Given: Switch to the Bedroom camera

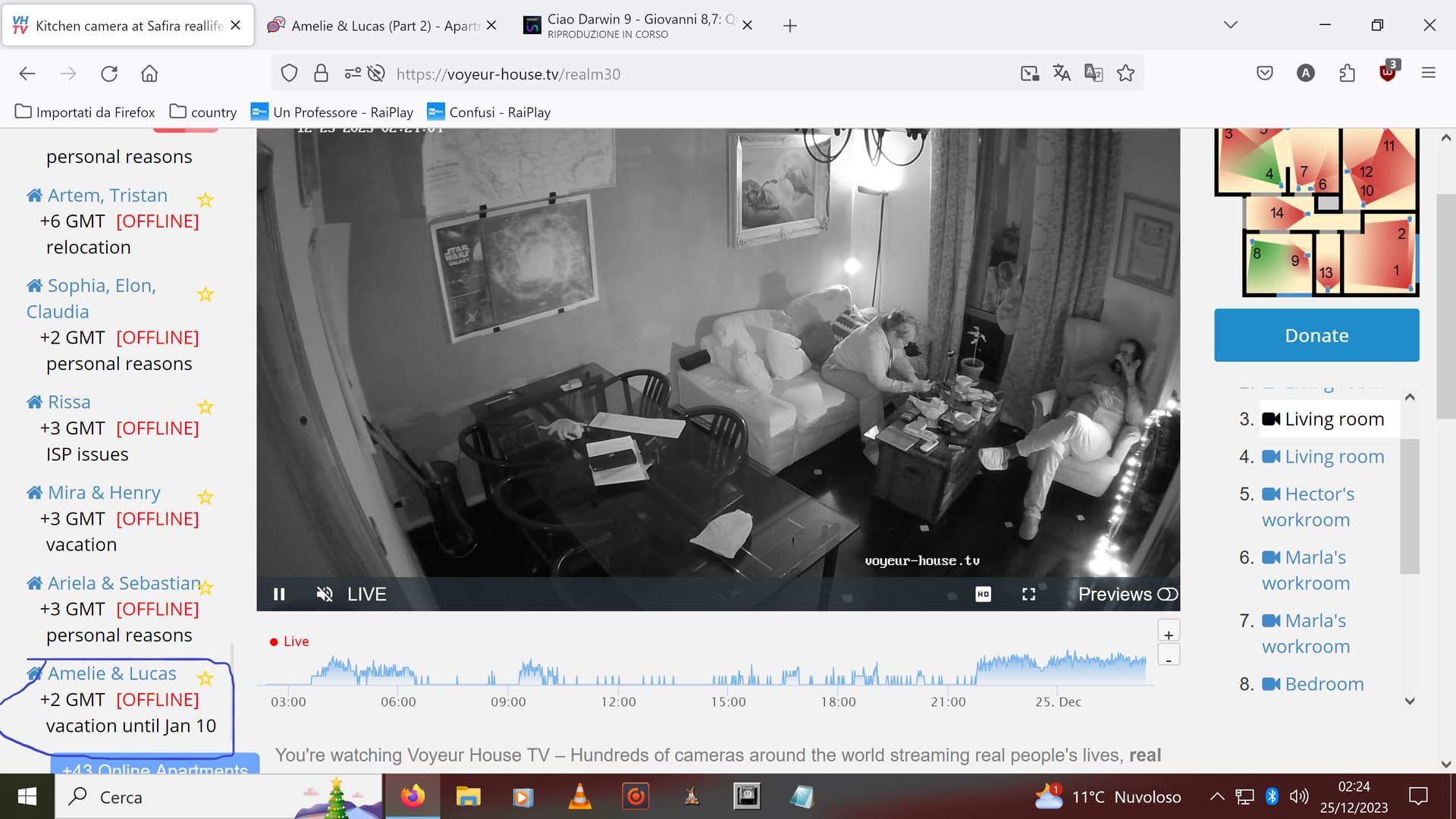Looking at the screenshot, I should point(1313,684).
